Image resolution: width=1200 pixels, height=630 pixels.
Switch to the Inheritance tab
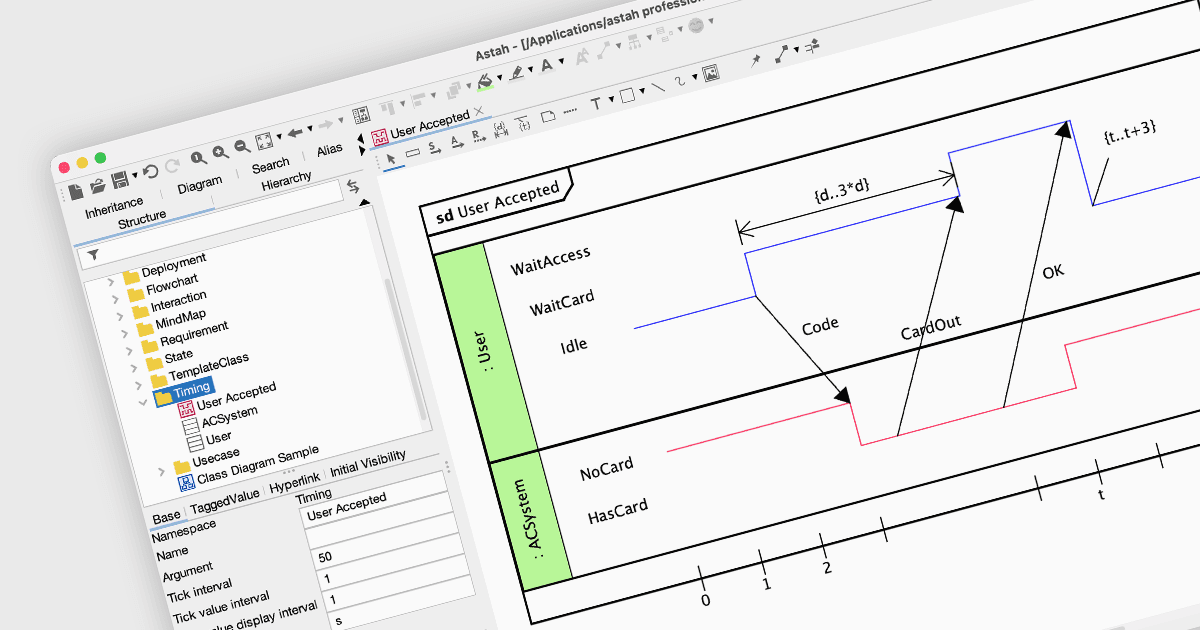click(114, 208)
